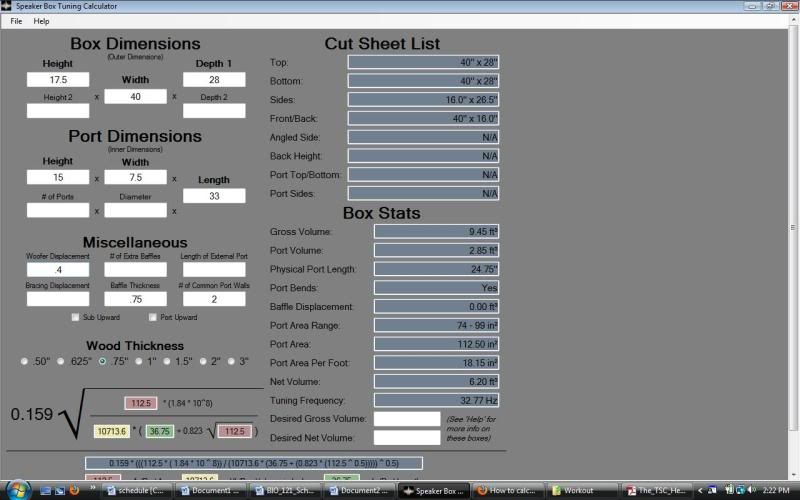Open the Help menu
Image resolution: width=800 pixels, height=500 pixels.
(x=41, y=21)
